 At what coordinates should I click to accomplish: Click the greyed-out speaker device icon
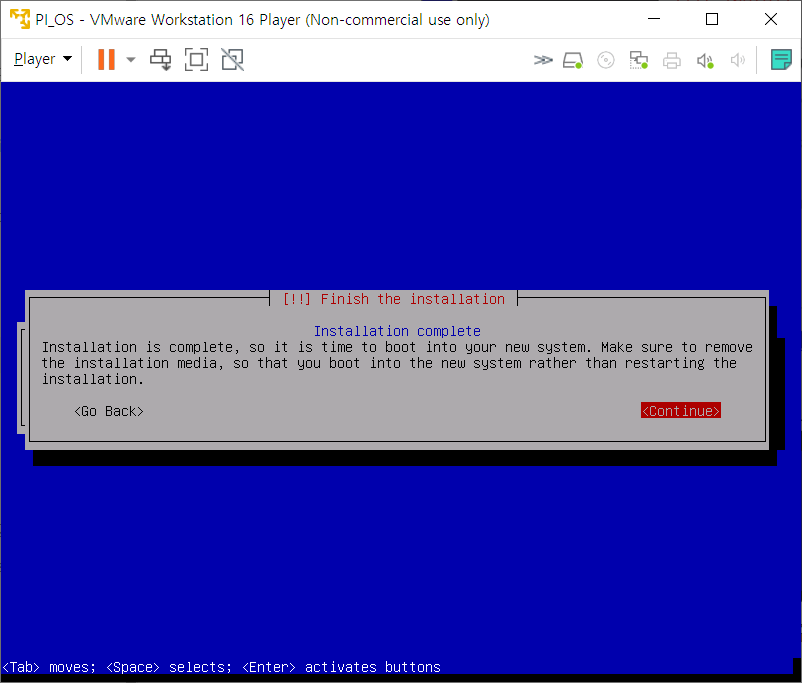click(738, 60)
